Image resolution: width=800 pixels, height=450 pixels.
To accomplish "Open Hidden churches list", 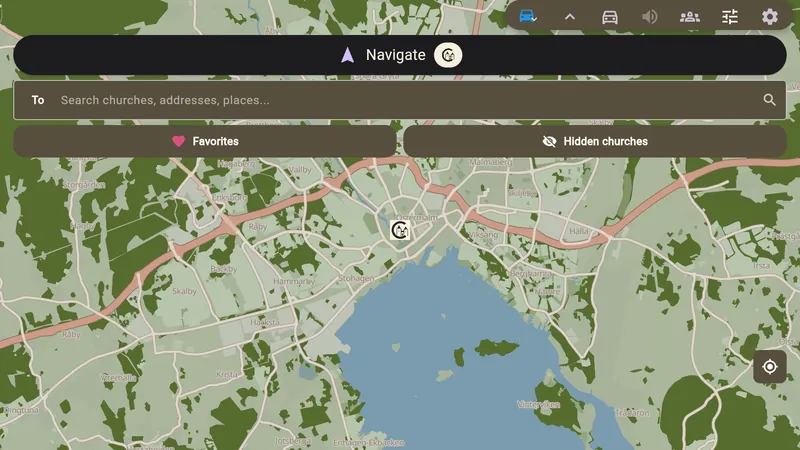I will click(595, 141).
